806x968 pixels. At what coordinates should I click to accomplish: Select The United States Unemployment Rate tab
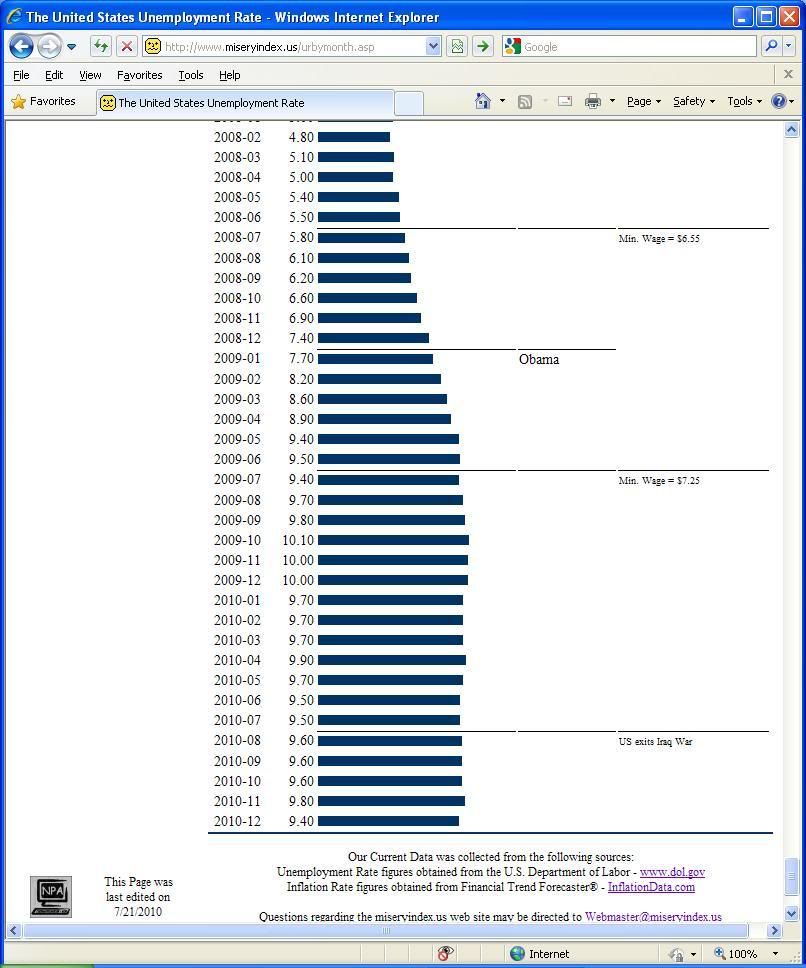point(245,103)
